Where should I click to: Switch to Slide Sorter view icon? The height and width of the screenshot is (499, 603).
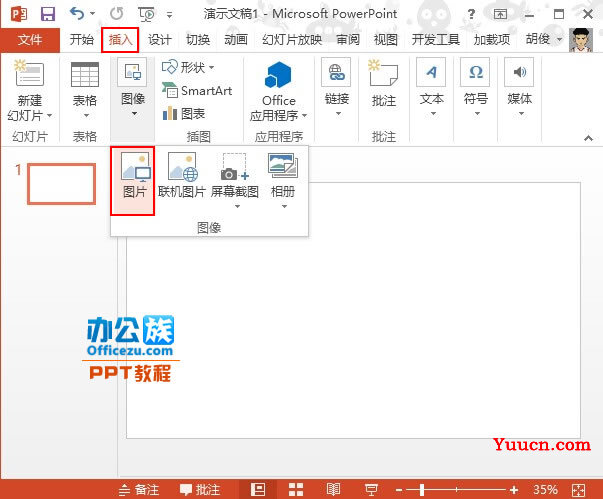point(296,489)
